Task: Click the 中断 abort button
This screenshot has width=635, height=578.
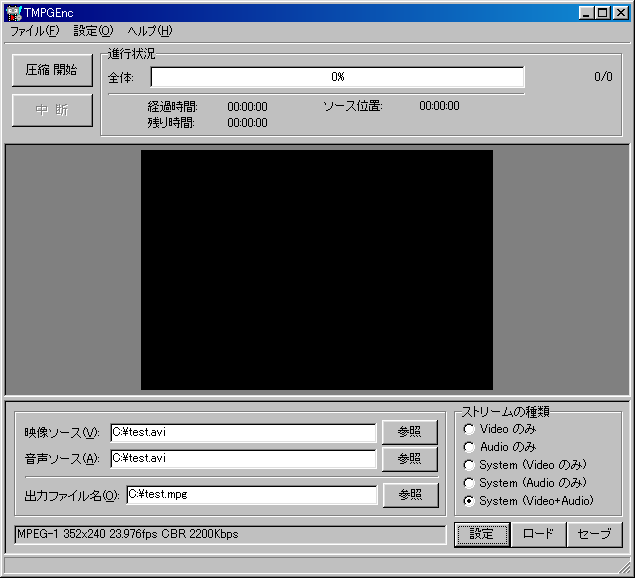Action: point(52,110)
